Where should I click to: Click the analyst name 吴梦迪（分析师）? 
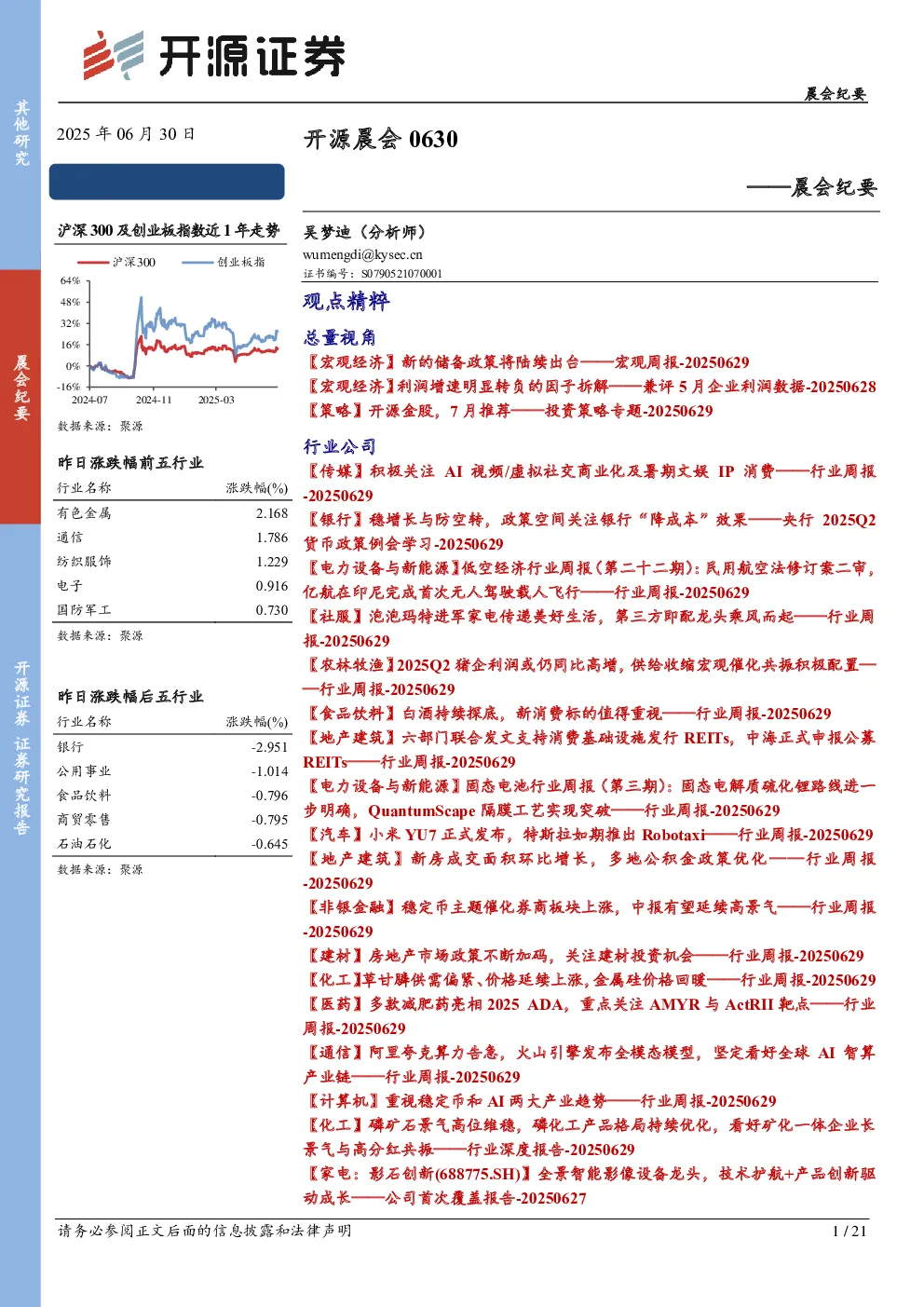(364, 232)
